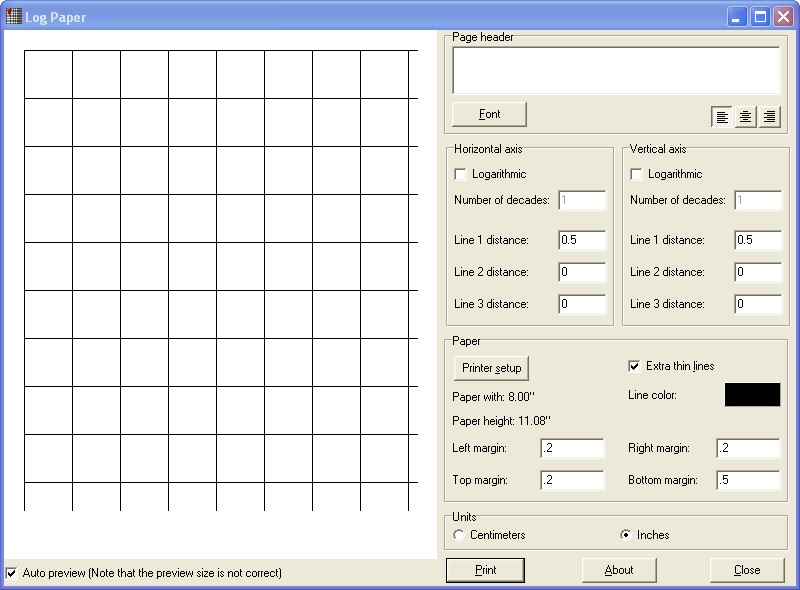
Task: Select Centimeters as units
Action: pos(459,535)
